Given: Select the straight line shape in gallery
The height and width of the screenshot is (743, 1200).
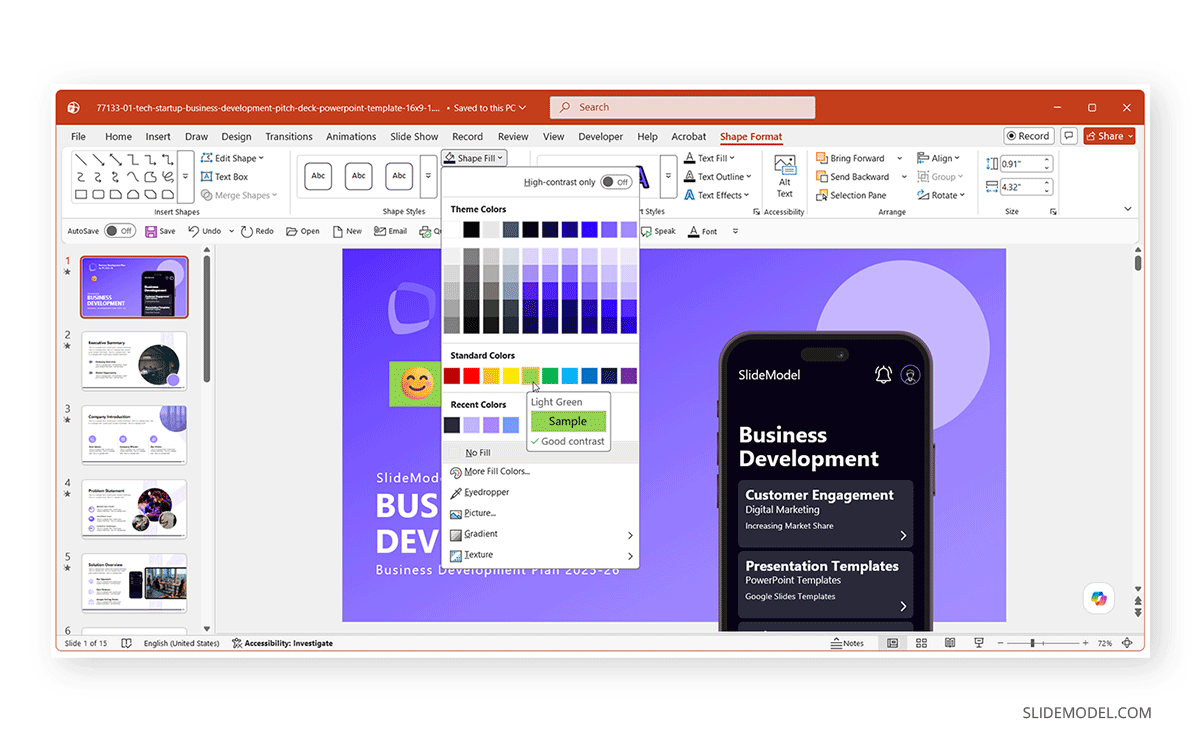Looking at the screenshot, I should [x=81, y=159].
